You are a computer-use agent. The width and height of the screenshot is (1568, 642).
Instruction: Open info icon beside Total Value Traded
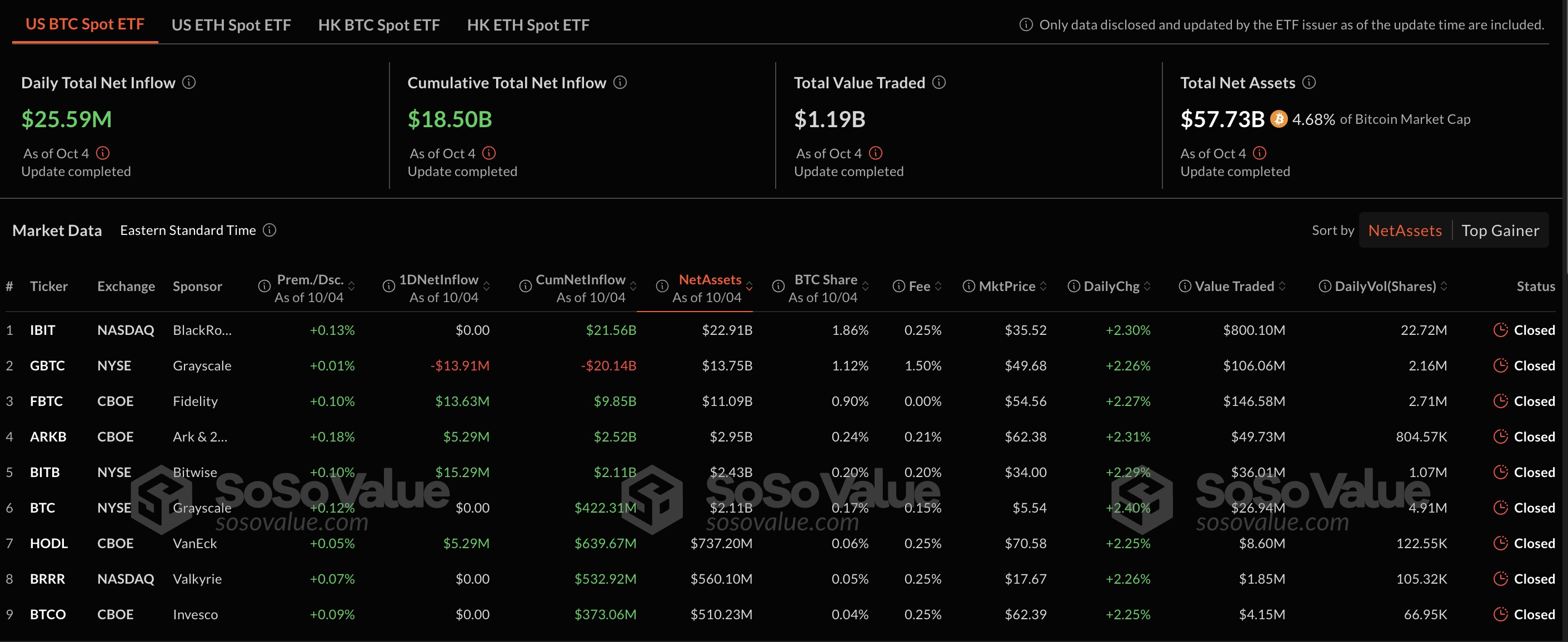[x=938, y=82]
